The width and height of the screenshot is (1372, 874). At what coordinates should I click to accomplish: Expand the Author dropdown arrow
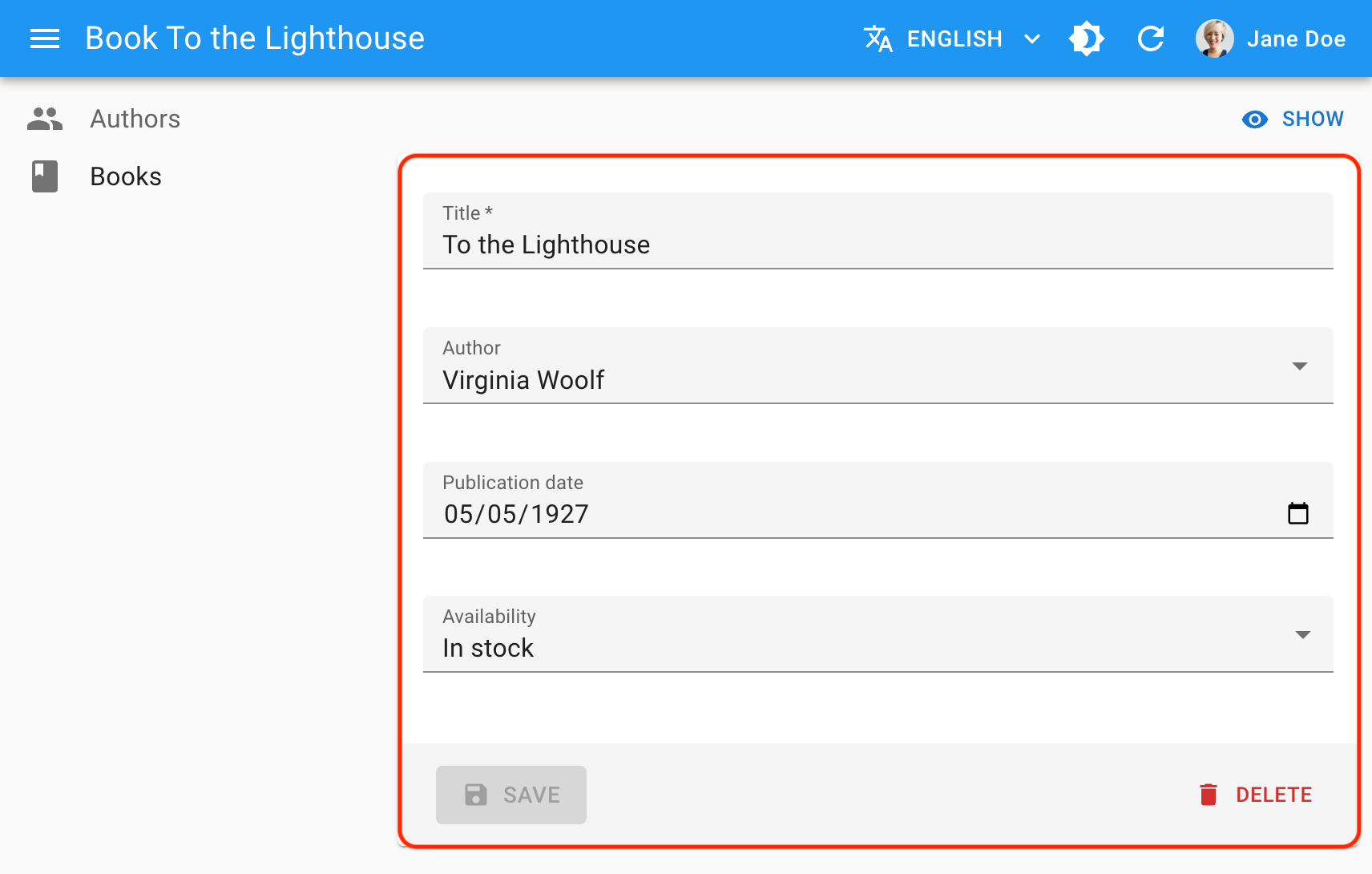[1300, 366]
